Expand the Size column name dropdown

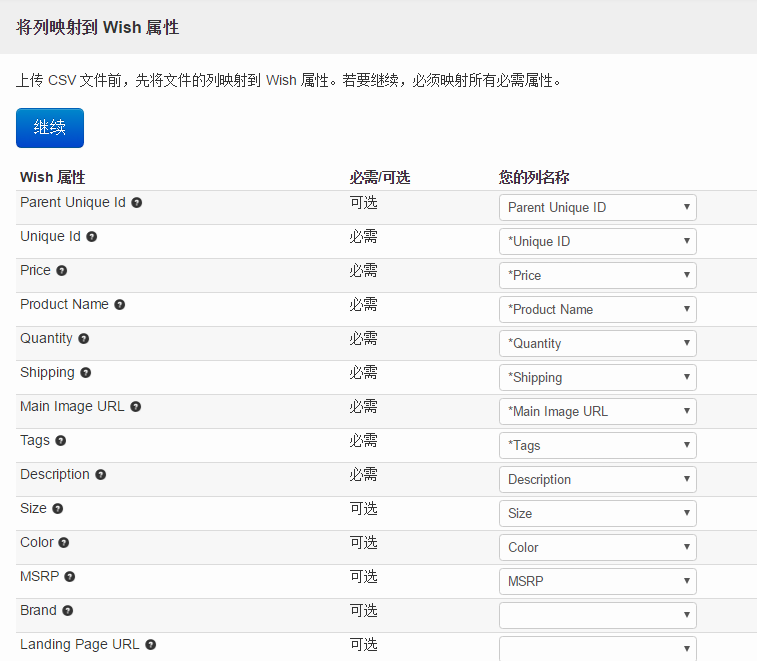coord(597,514)
